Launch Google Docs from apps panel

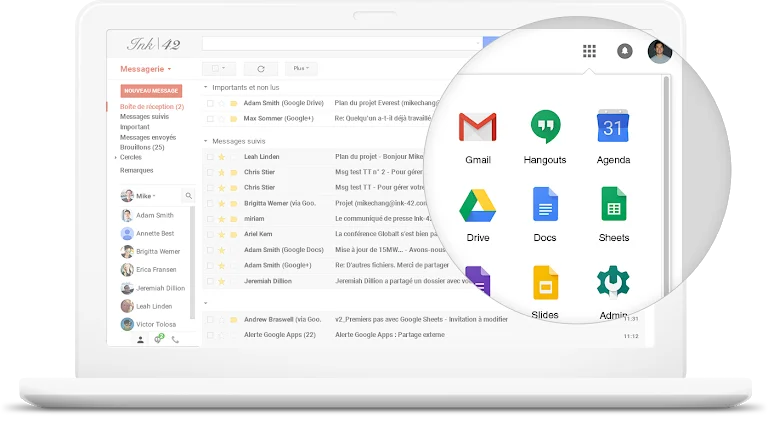pos(544,206)
